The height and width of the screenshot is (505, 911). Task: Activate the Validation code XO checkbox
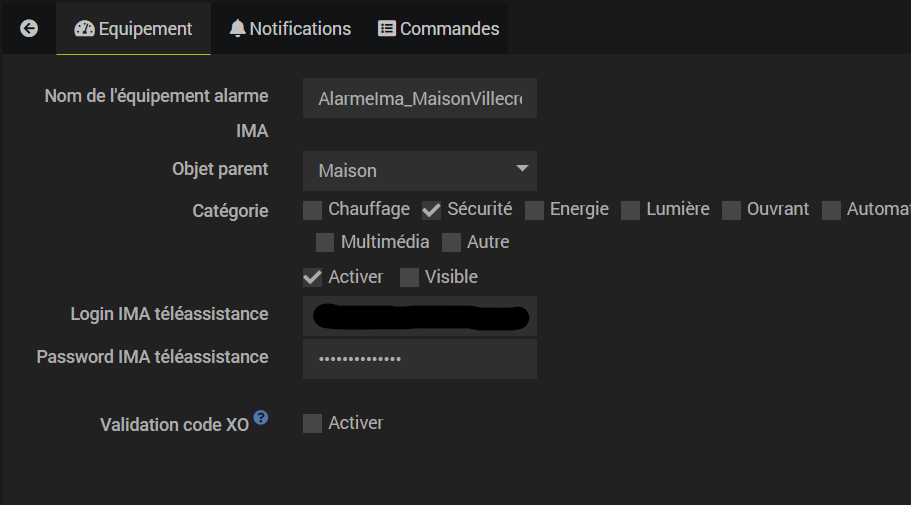coord(313,423)
